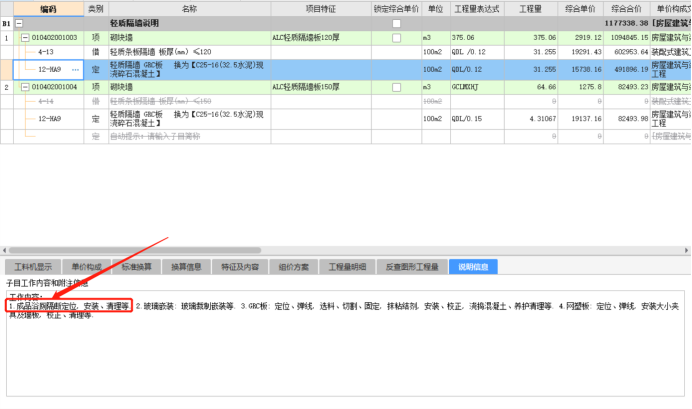The height and width of the screenshot is (409, 692).
Task: Collapse the B1 轻质隔墙说明 section
Action: [x=19, y=23]
